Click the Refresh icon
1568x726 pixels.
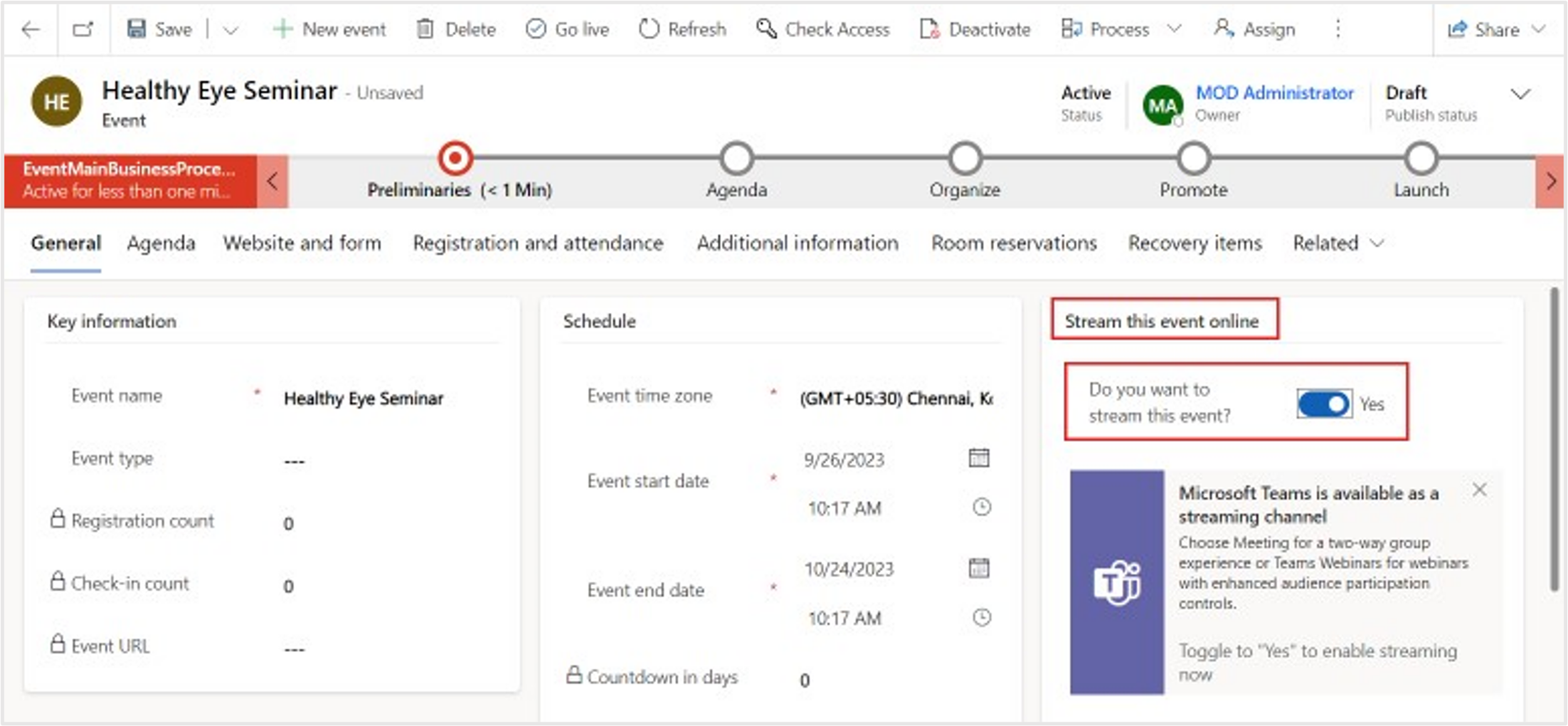[x=649, y=29]
